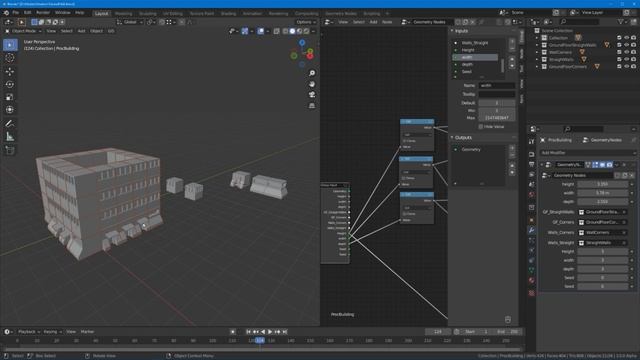The image size is (640, 360).
Task: Click the current frame marker on timeline
Action: pyautogui.click(x=260, y=340)
